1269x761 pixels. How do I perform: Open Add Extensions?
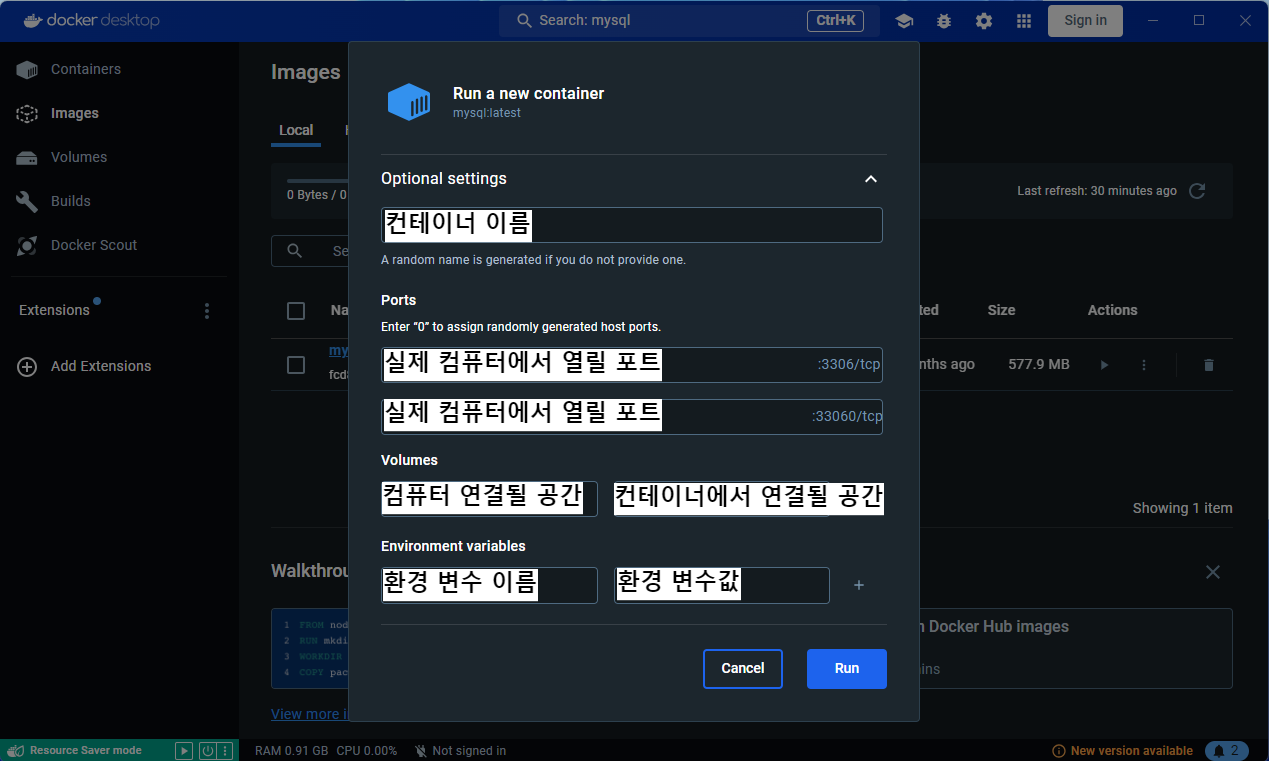[x=101, y=366]
